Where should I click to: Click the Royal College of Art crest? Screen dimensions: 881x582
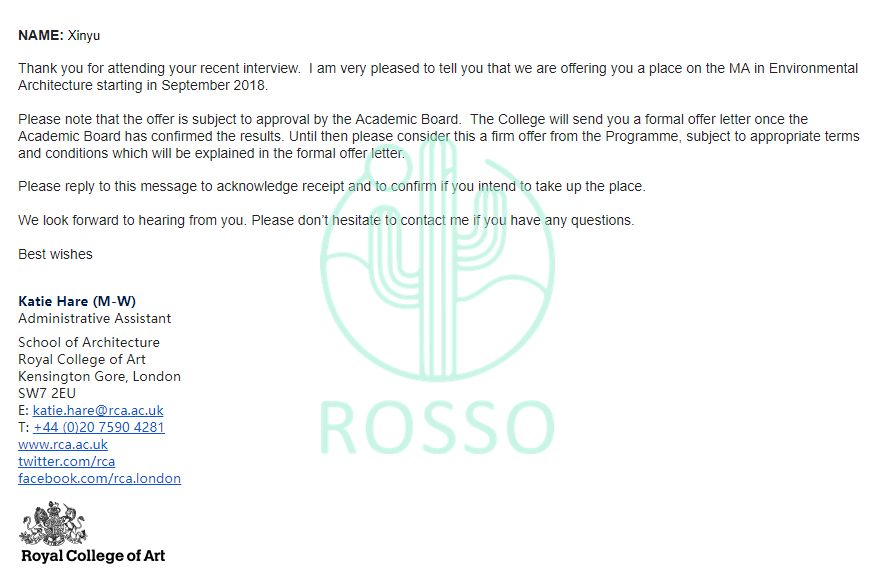pos(53,524)
